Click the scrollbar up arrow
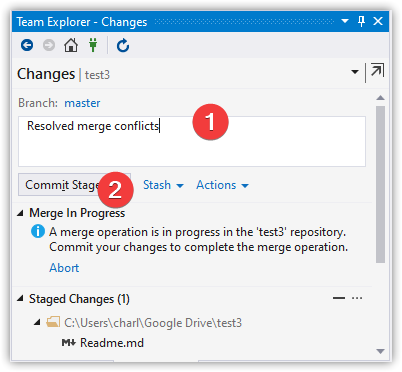This screenshot has width=402, height=372. (x=380, y=98)
